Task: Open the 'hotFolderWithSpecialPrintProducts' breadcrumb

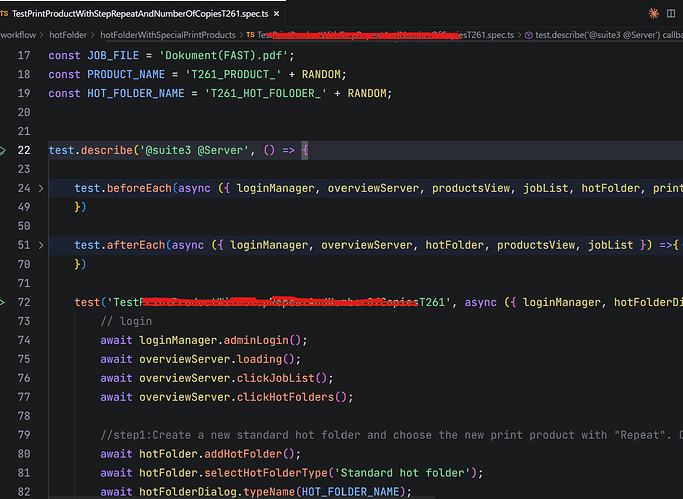Action: click(x=168, y=35)
